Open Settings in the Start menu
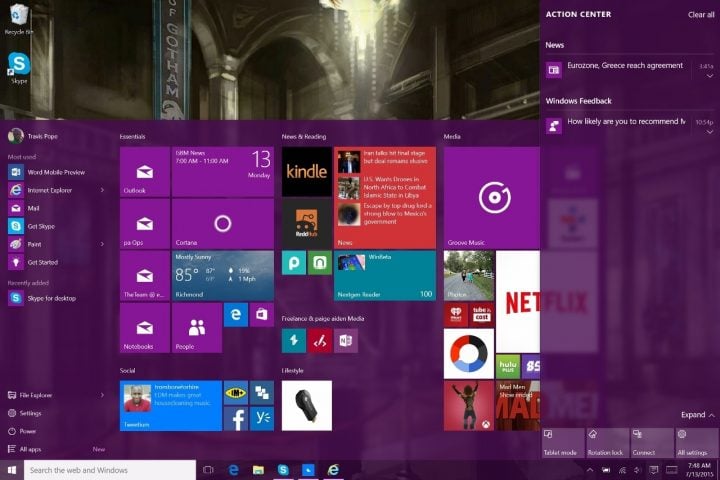Image resolution: width=720 pixels, height=480 pixels. [x=25, y=413]
